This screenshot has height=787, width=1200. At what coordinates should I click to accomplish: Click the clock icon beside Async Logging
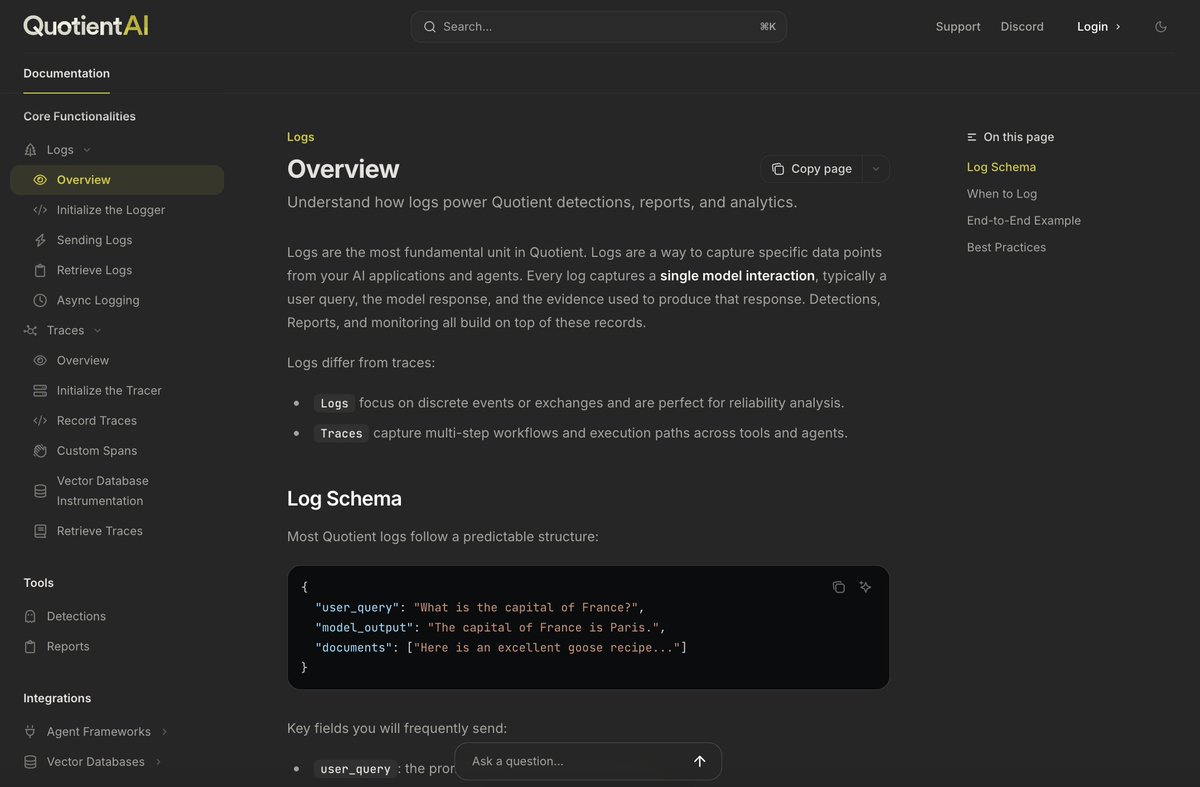pos(40,300)
